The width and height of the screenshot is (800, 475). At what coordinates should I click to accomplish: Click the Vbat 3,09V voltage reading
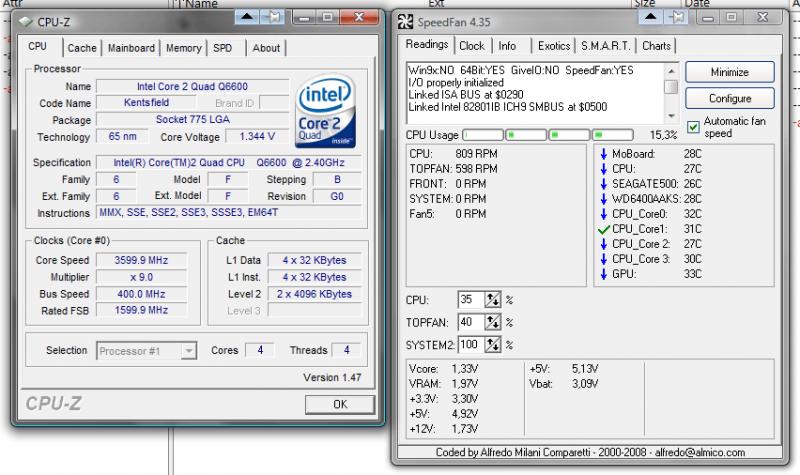click(x=563, y=384)
